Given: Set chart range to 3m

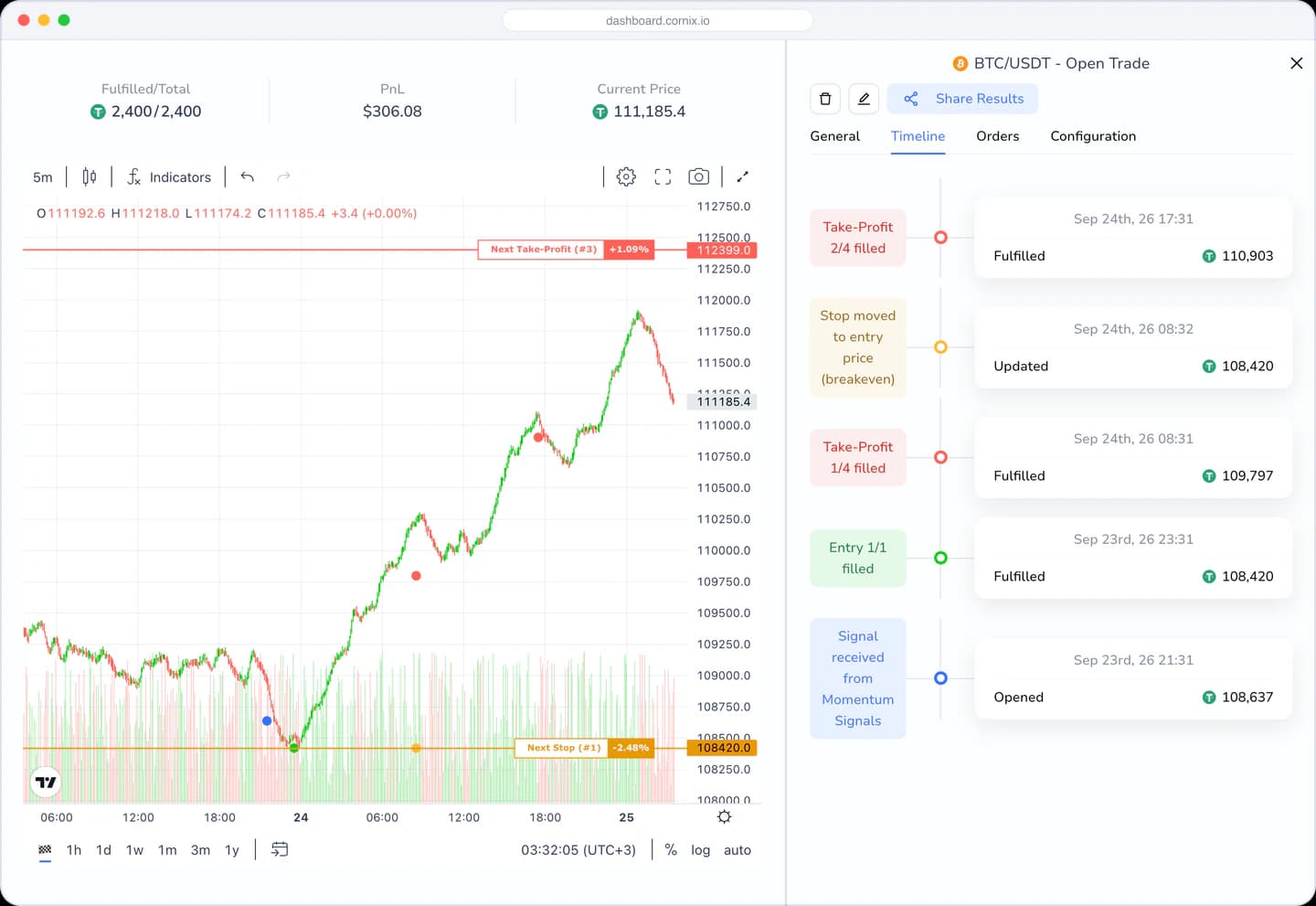Looking at the screenshot, I should 200,850.
